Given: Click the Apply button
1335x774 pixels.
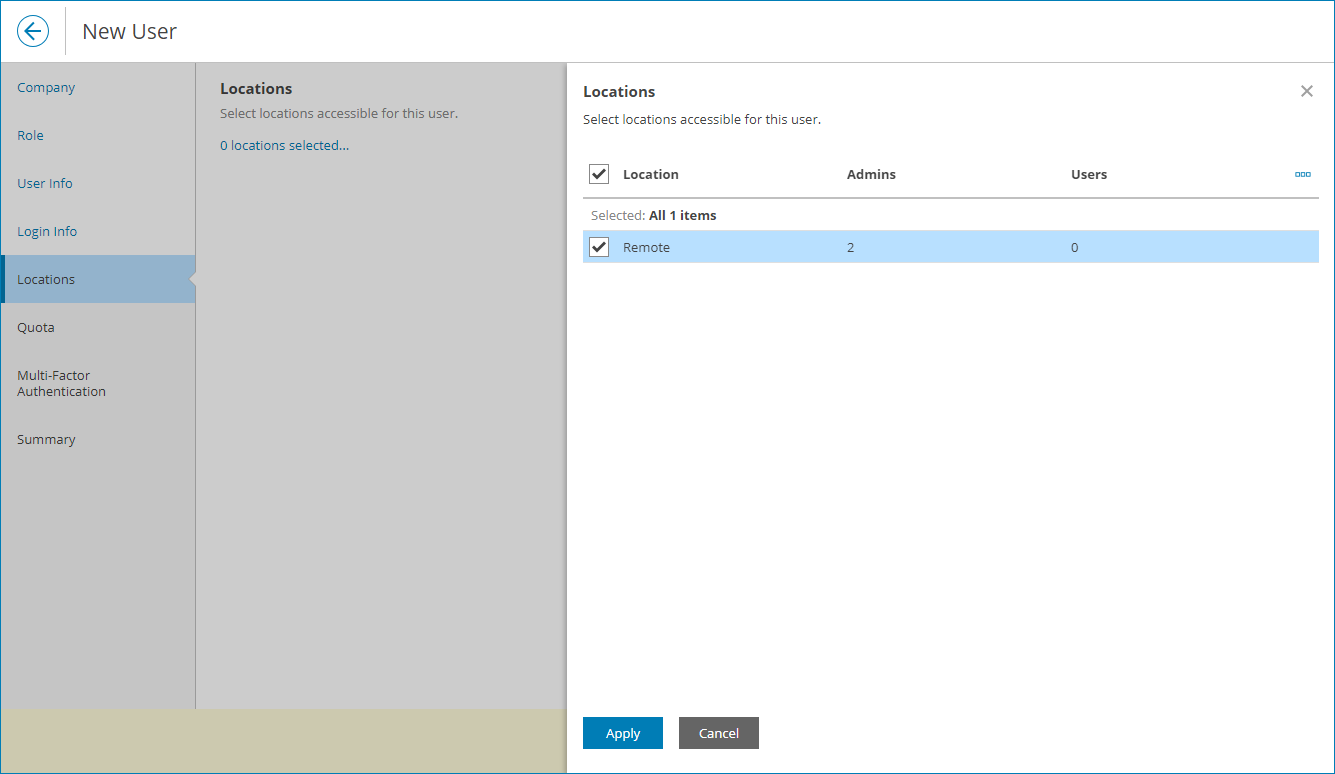Looking at the screenshot, I should point(623,733).
